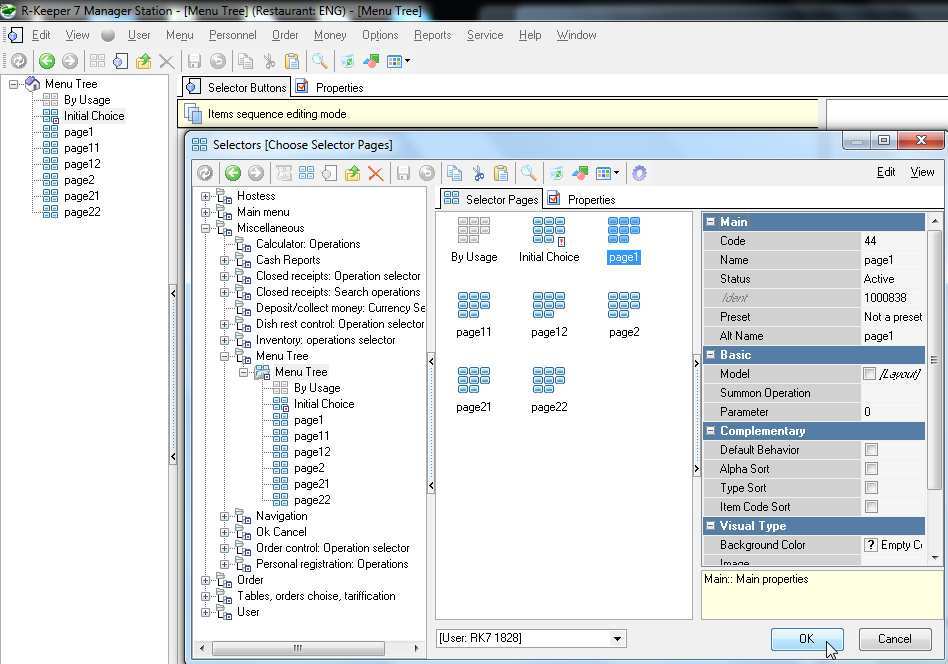Select the By Usage selector page icon
Viewport: 948px width, 664px height.
[x=474, y=230]
